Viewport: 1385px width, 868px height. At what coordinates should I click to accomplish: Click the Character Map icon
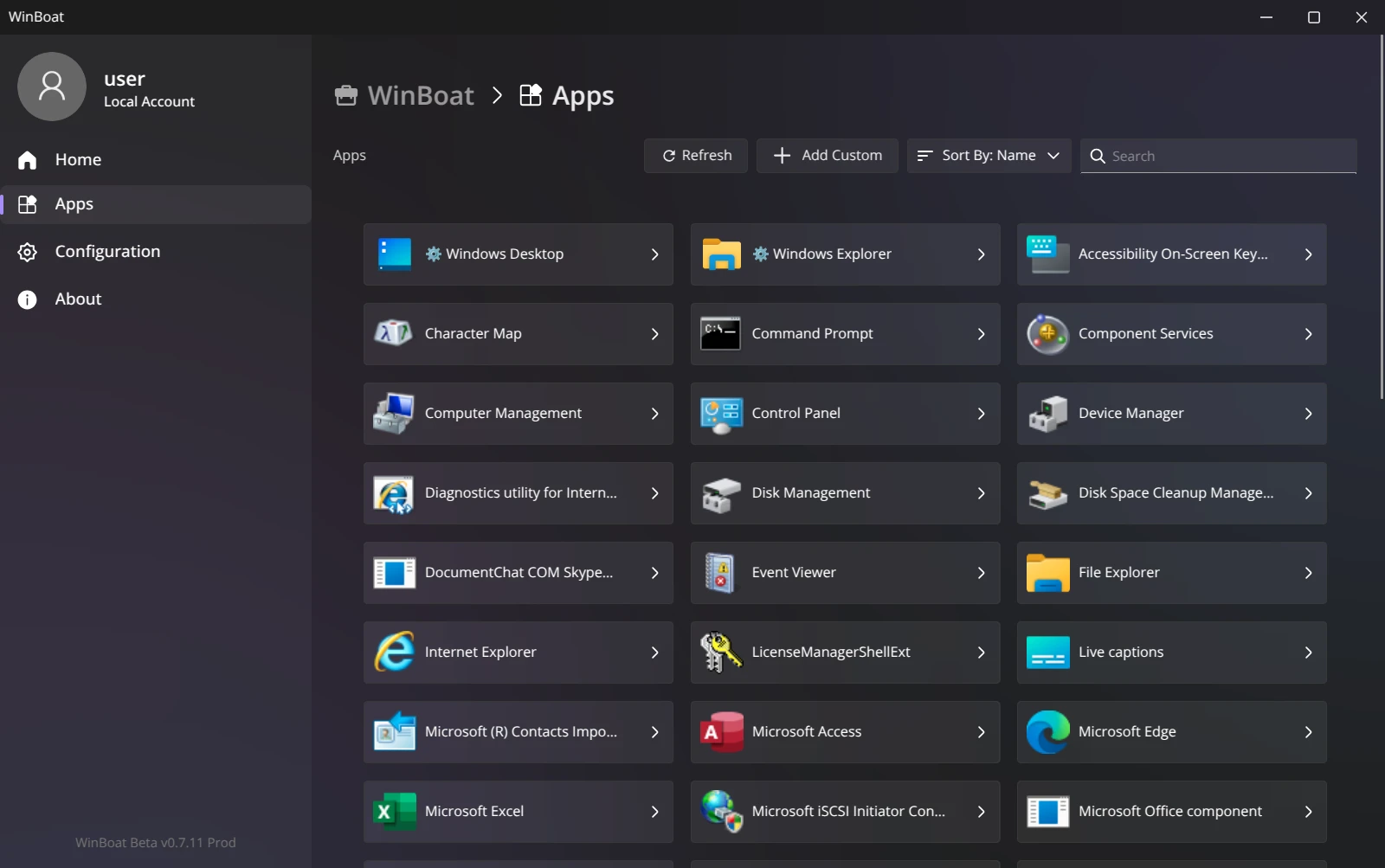point(394,334)
